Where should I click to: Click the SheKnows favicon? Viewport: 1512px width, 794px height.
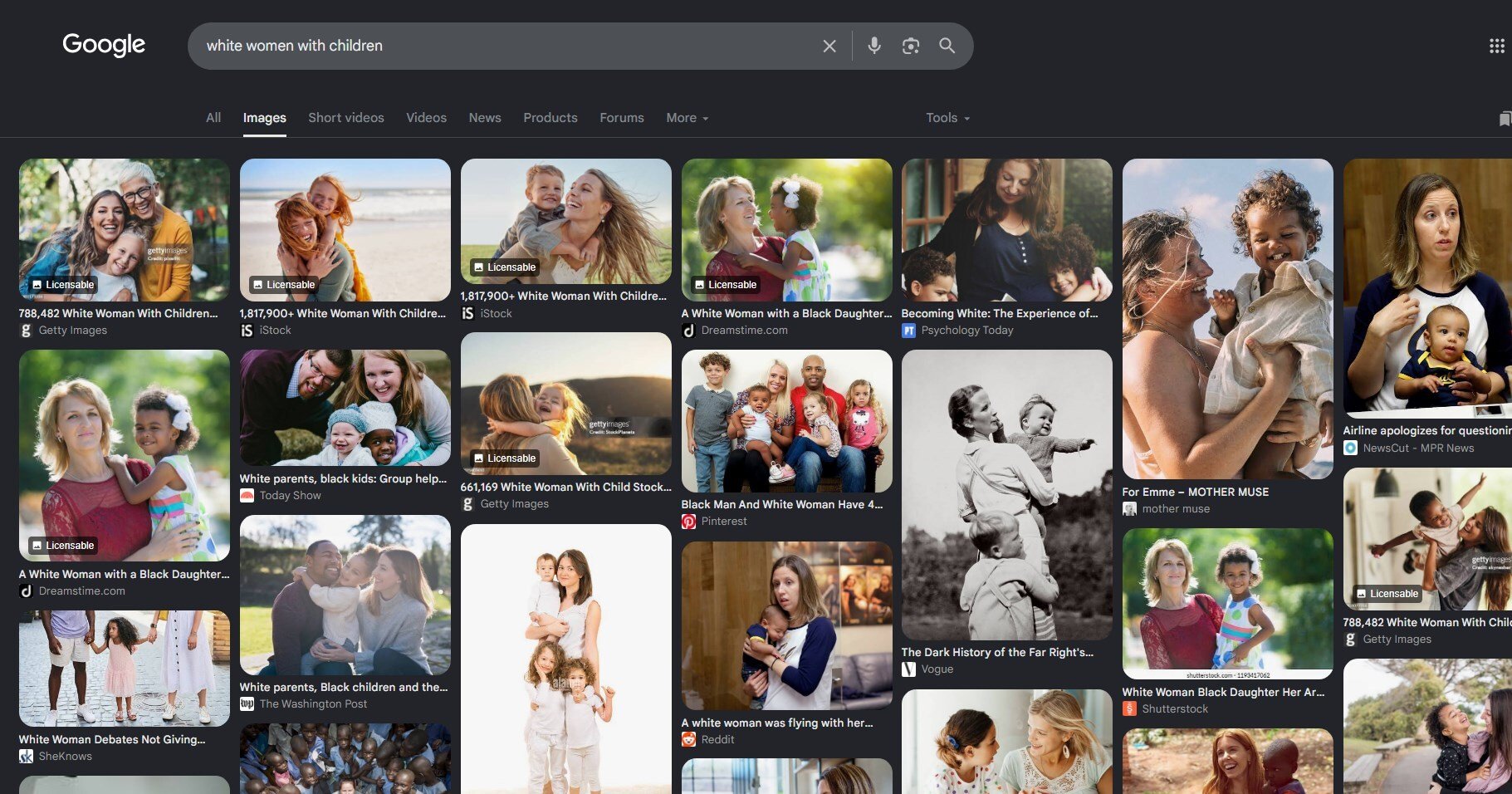click(x=26, y=757)
